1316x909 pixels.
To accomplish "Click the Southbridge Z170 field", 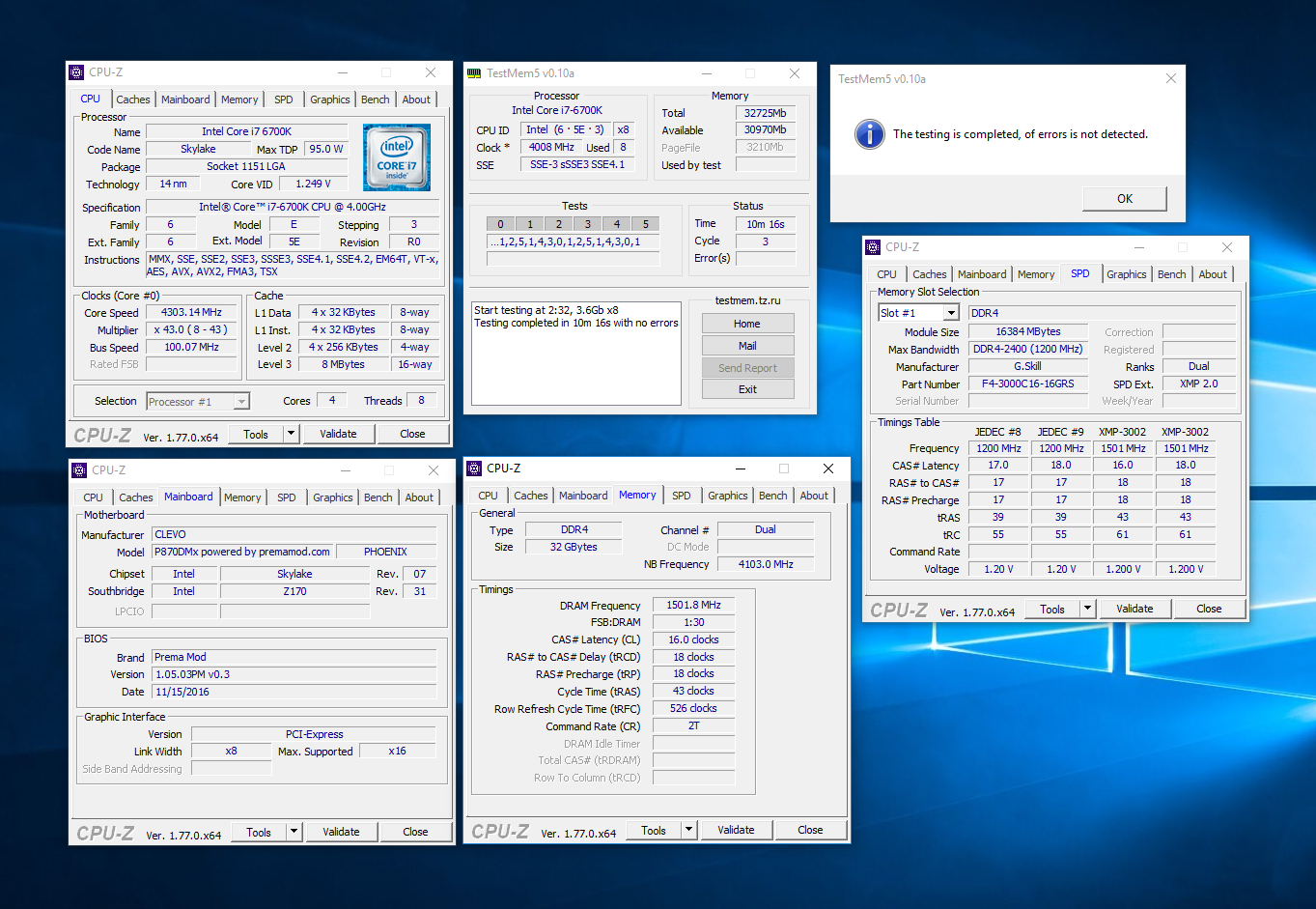I will click(x=294, y=591).
